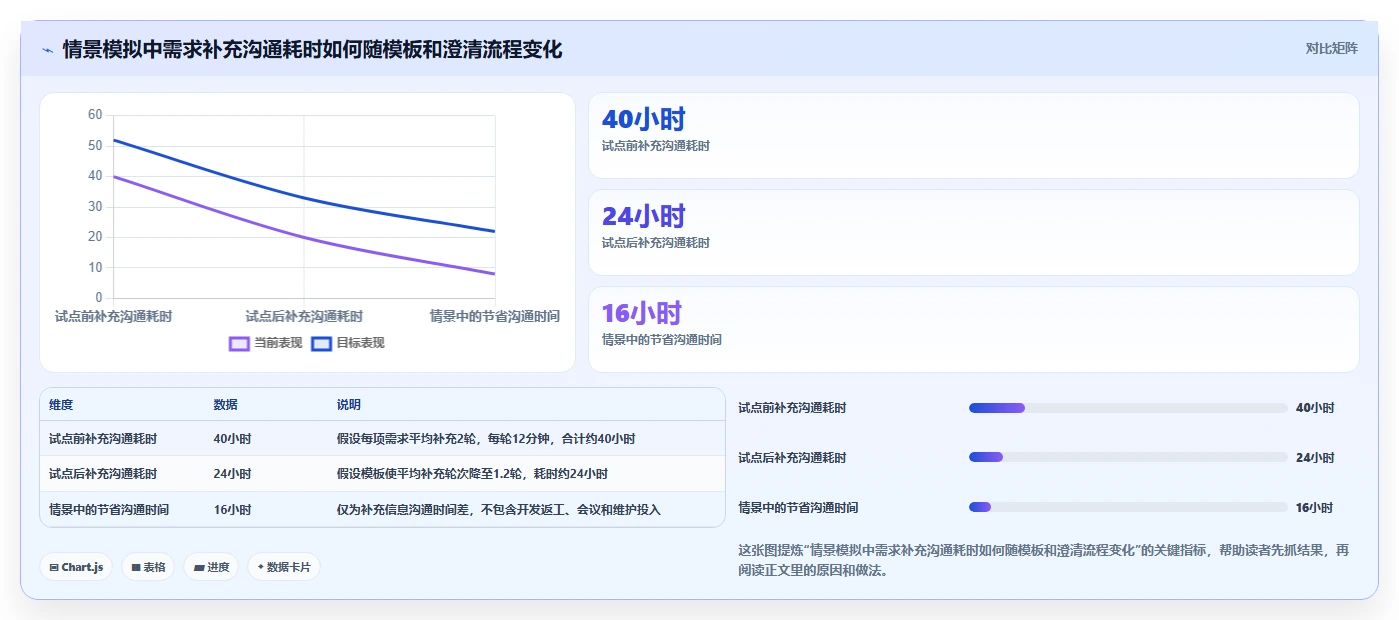This screenshot has height=620, width=1399.
Task: Click the 24小时 data card
Action: click(x=974, y=232)
